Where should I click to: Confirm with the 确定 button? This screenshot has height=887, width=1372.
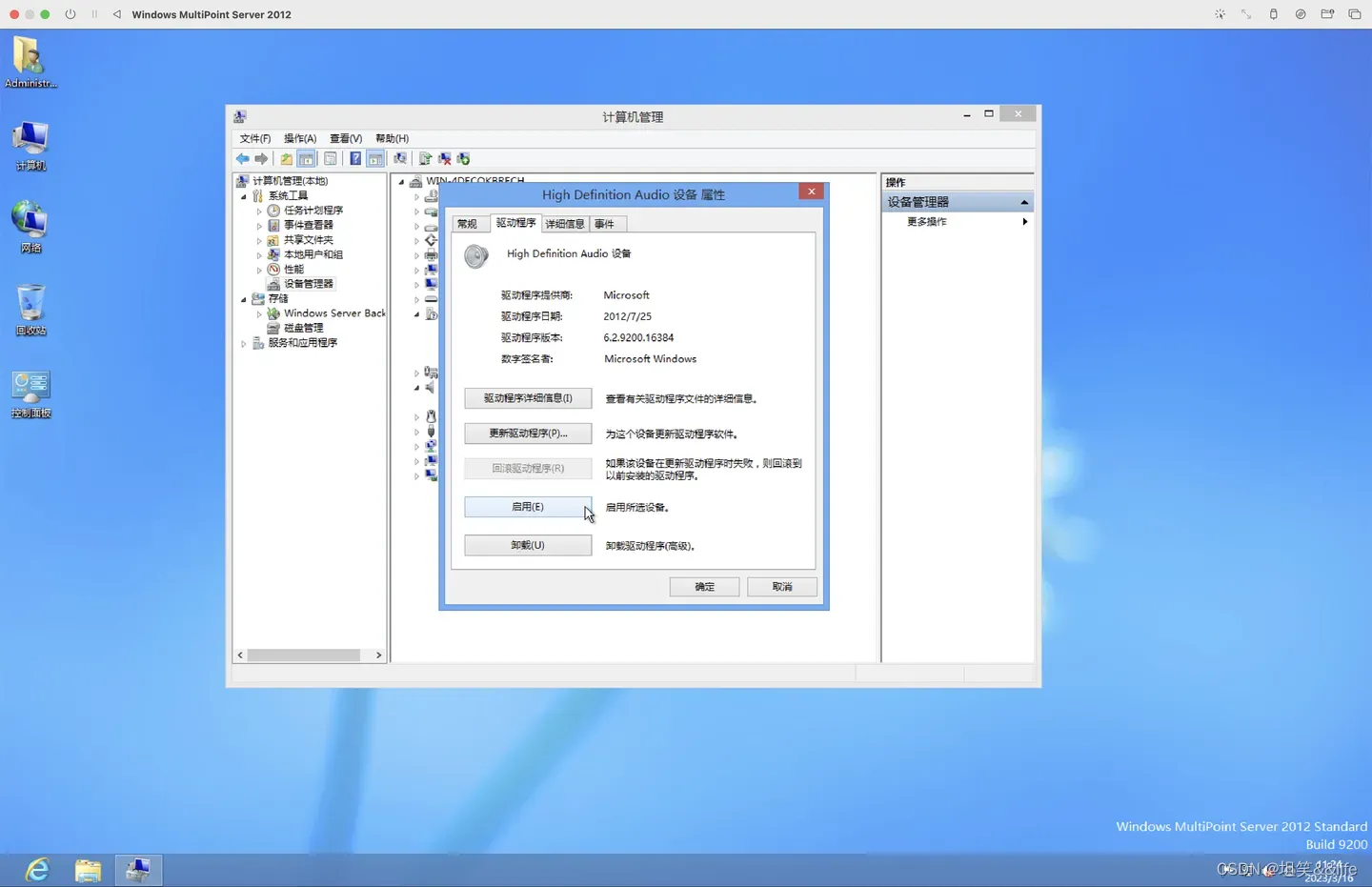(704, 587)
